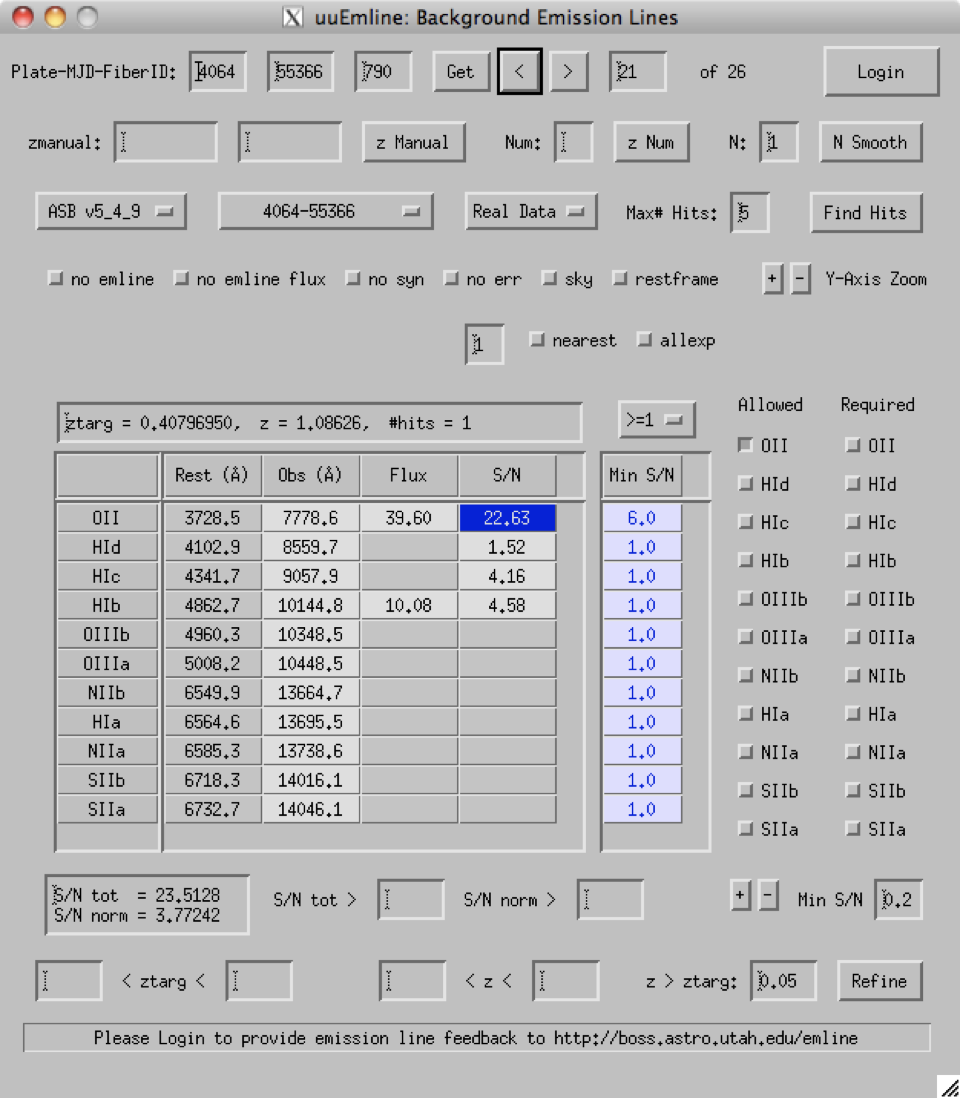960x1098 pixels.
Task: Toggle the nearest checkbox
Action: pos(537,340)
